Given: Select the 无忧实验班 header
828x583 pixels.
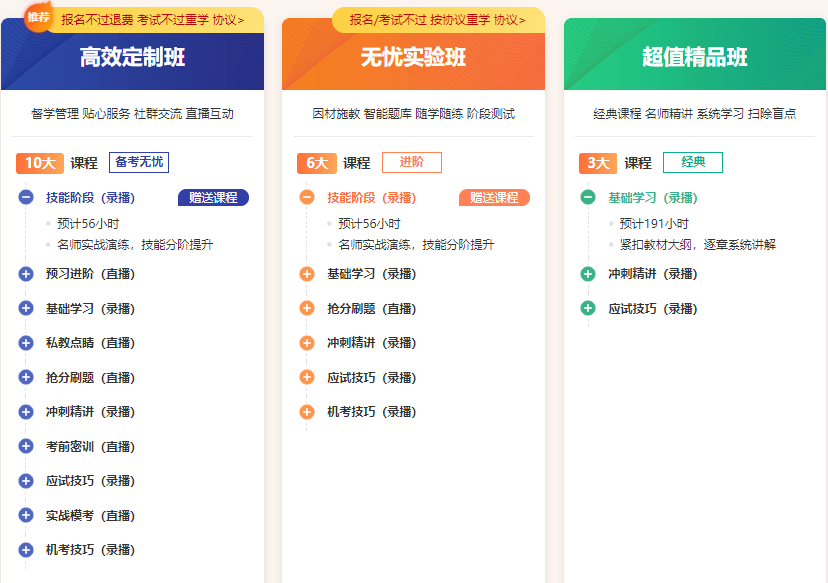Looking at the screenshot, I should [413, 58].
